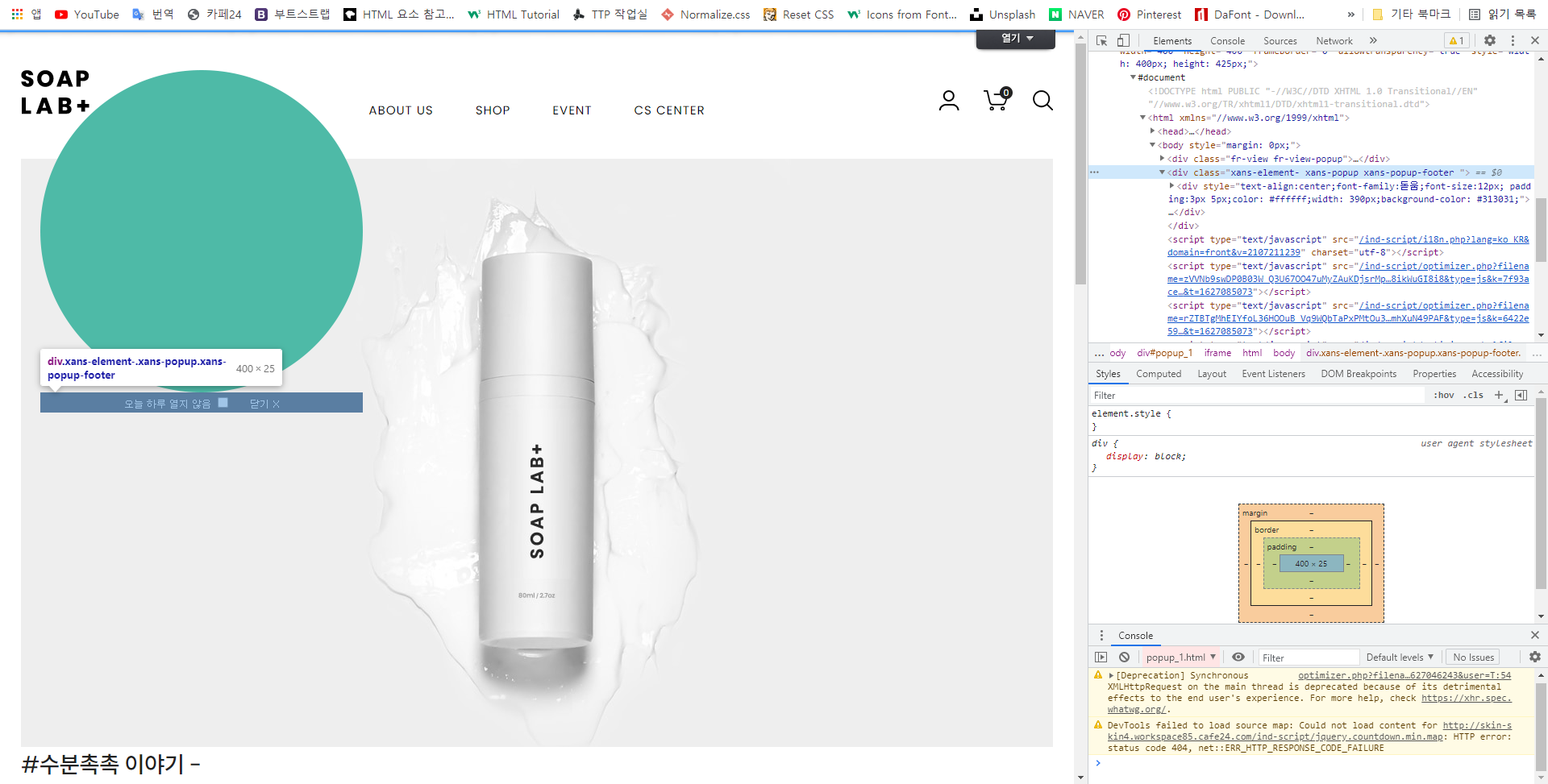This screenshot has width=1548, height=784.
Task: Expand the Deprecation warning message arrow
Action: click(1111, 675)
